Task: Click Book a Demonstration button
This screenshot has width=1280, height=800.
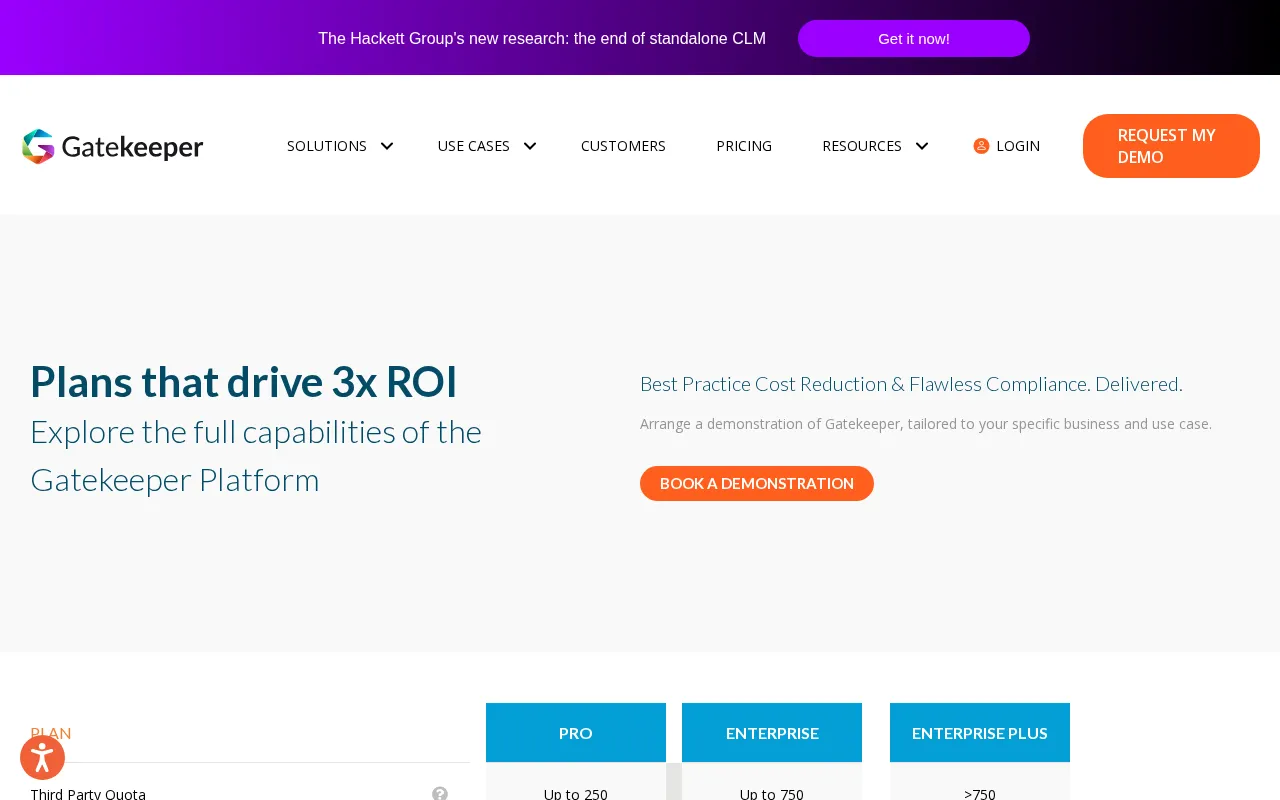Action: tap(757, 483)
